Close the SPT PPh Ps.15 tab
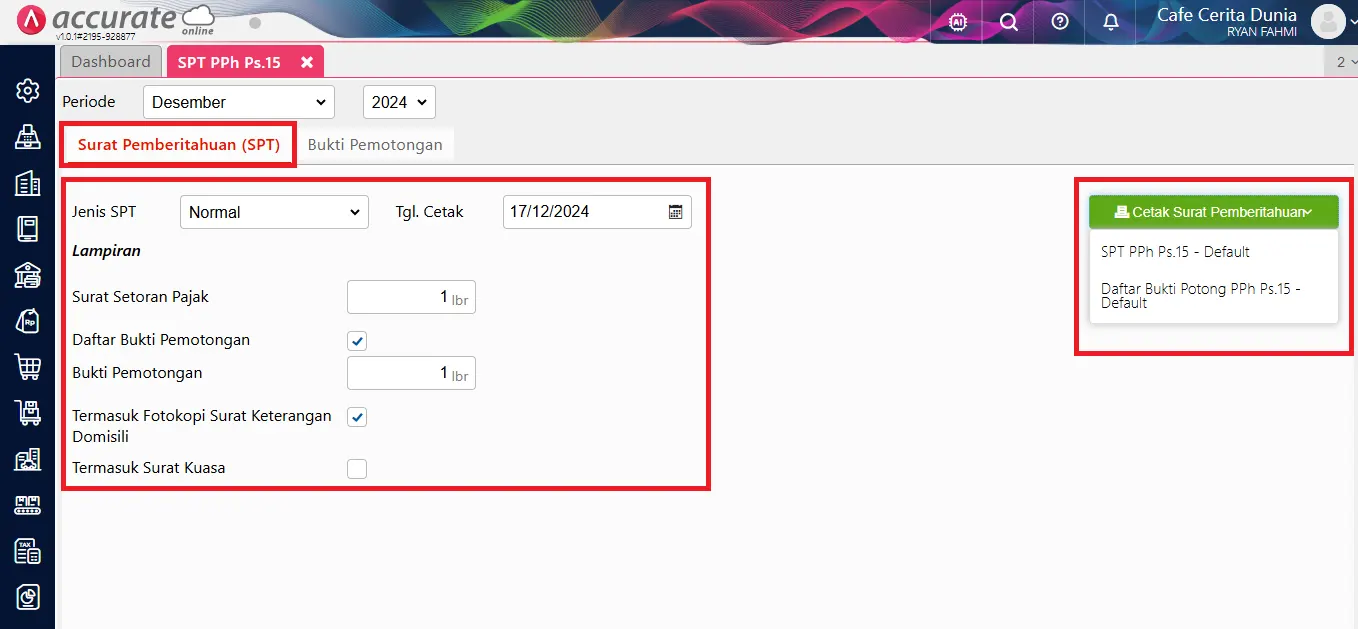The width and height of the screenshot is (1358, 629). point(307,60)
